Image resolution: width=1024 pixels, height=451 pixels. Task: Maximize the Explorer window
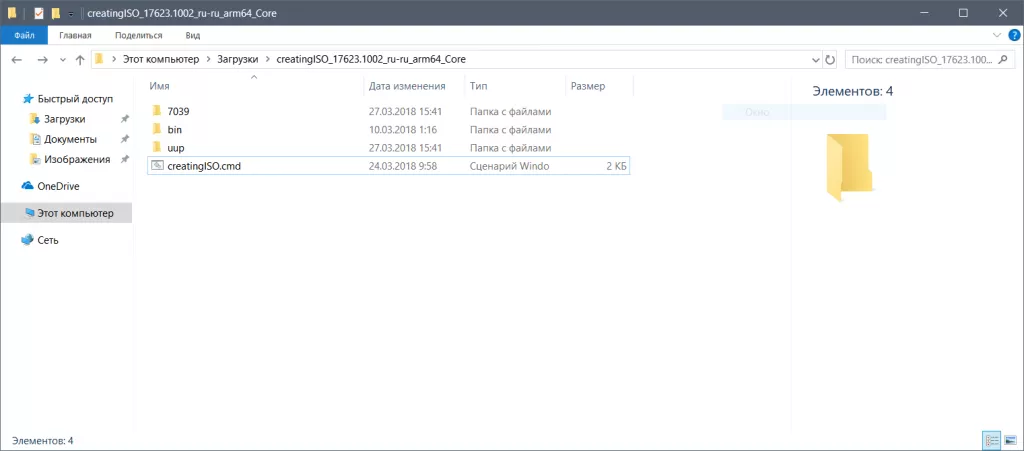click(x=963, y=13)
